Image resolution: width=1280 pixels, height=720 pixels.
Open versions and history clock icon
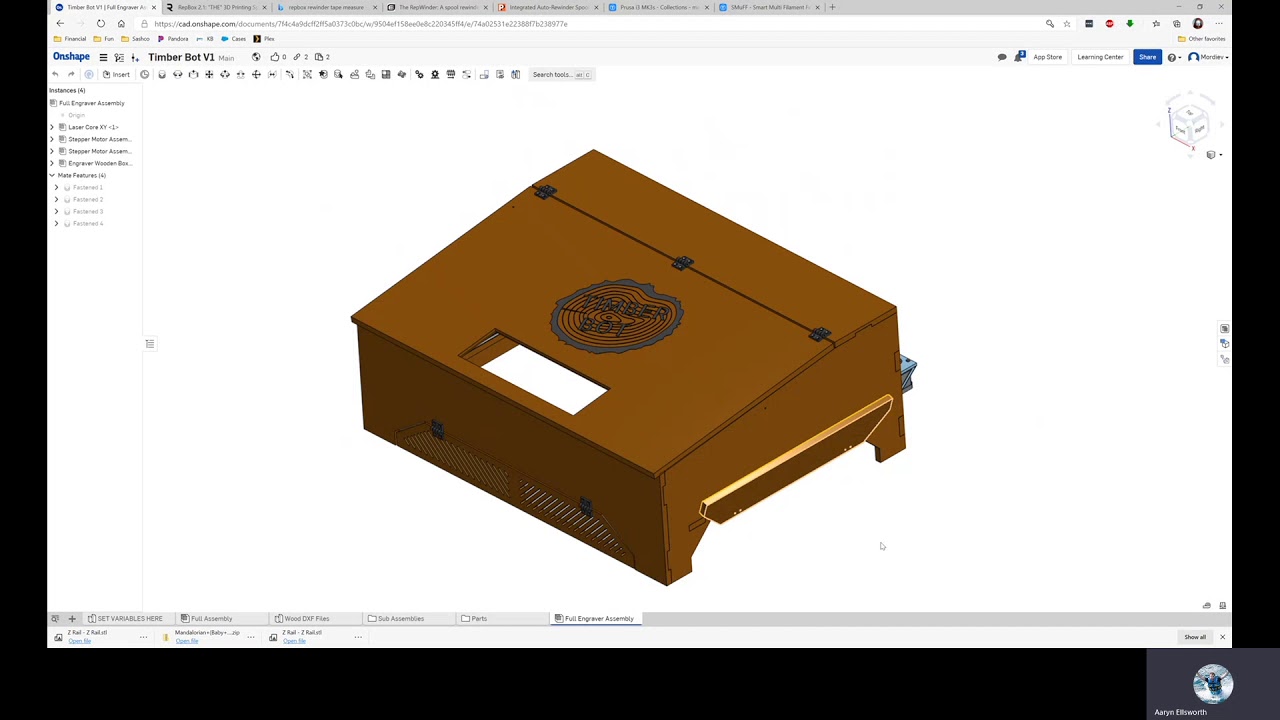point(145,74)
